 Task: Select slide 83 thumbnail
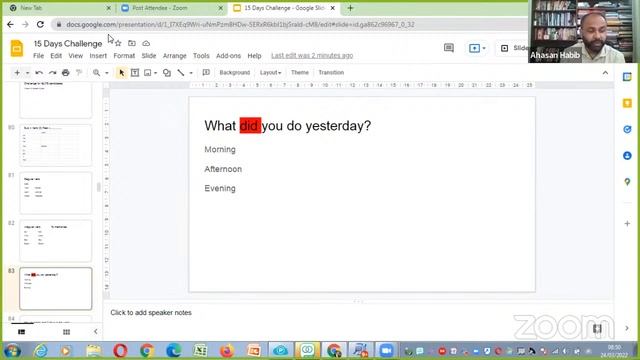tap(56, 289)
